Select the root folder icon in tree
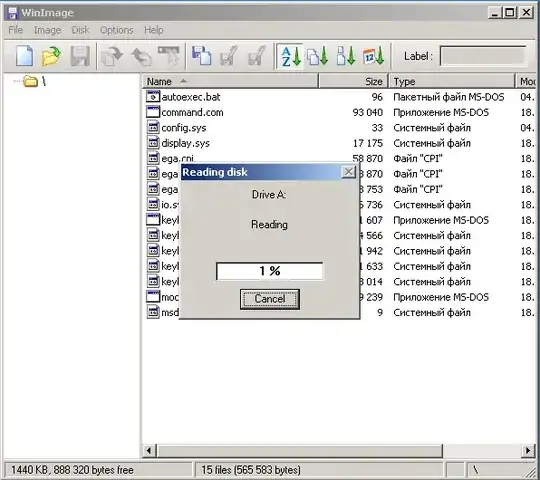 [x=30, y=82]
